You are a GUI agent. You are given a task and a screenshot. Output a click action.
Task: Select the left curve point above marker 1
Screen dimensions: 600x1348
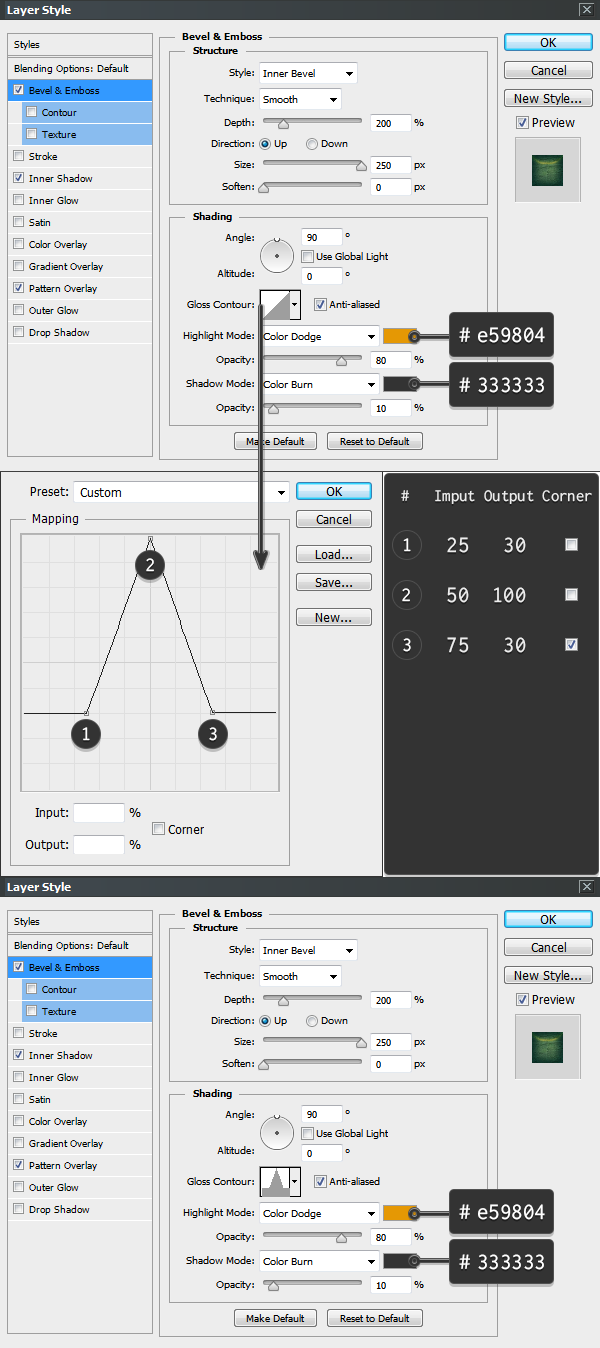pyautogui.click(x=87, y=712)
